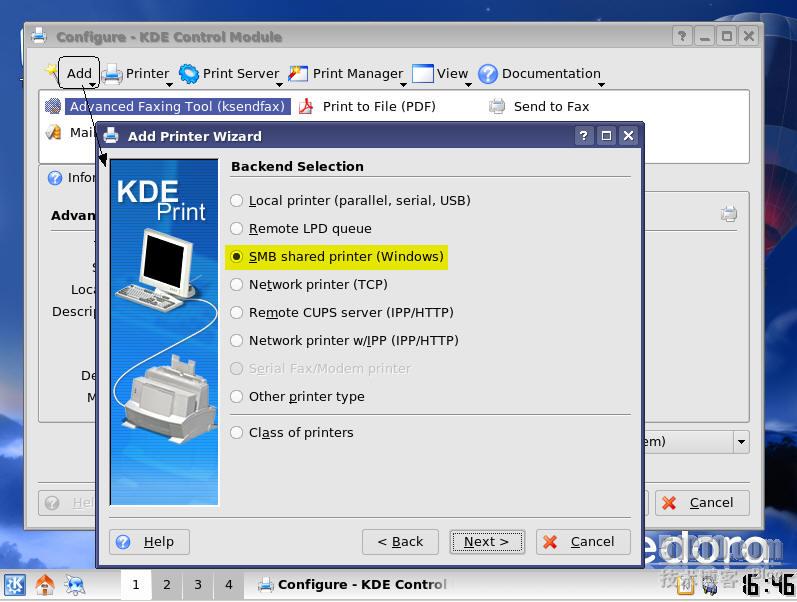Pick Network printer (TCP) backend

coord(309,285)
